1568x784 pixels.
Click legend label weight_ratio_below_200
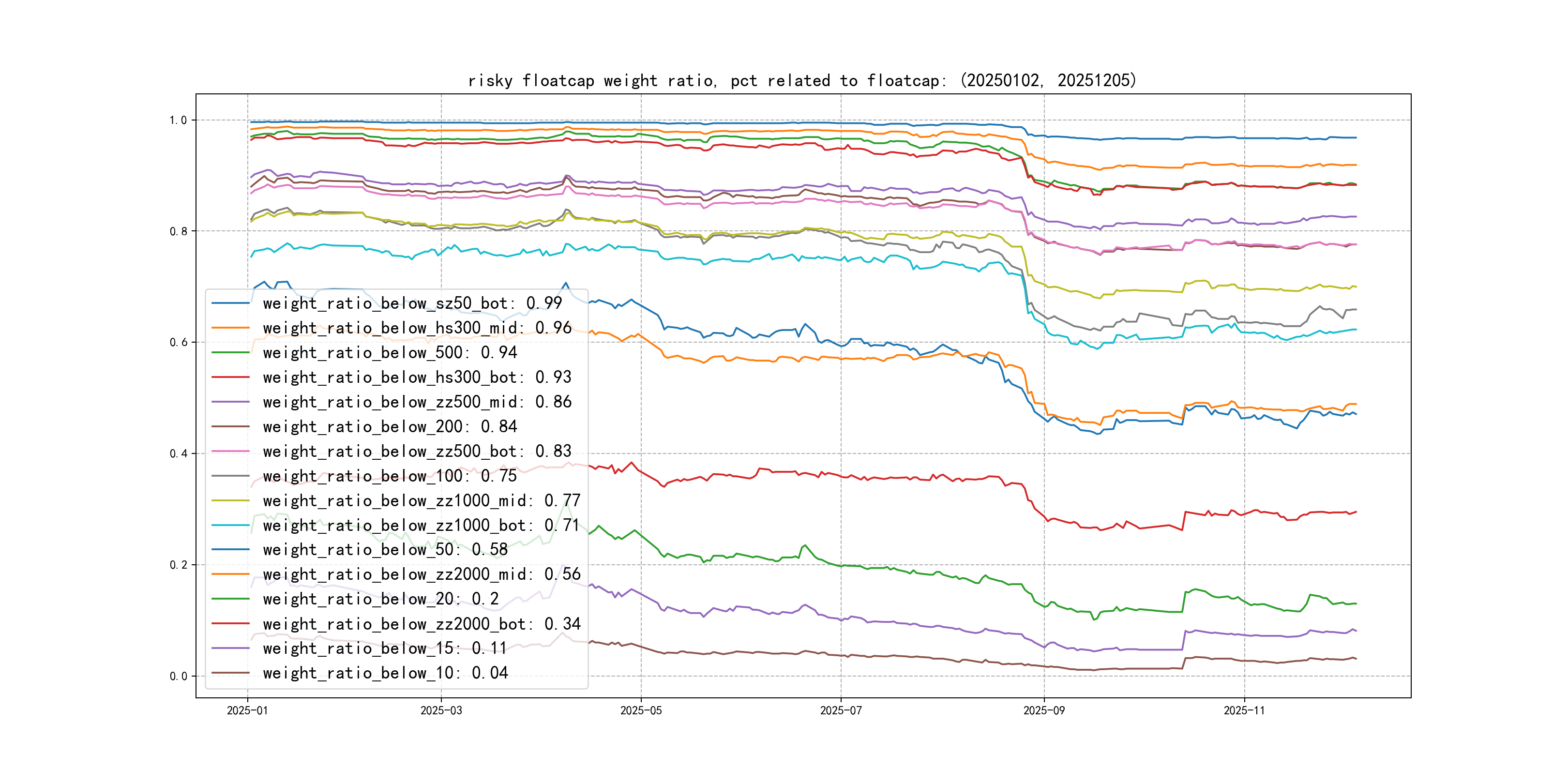pos(390,427)
